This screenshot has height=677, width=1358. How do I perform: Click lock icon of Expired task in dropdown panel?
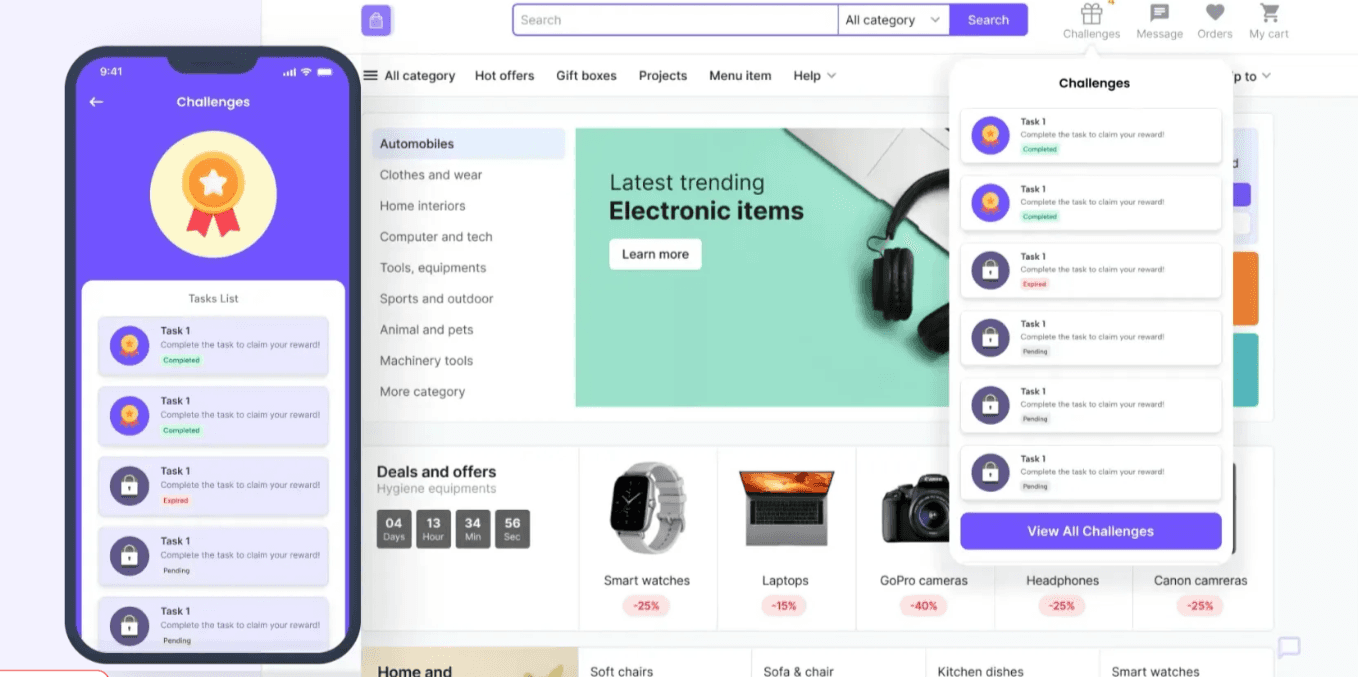click(990, 270)
